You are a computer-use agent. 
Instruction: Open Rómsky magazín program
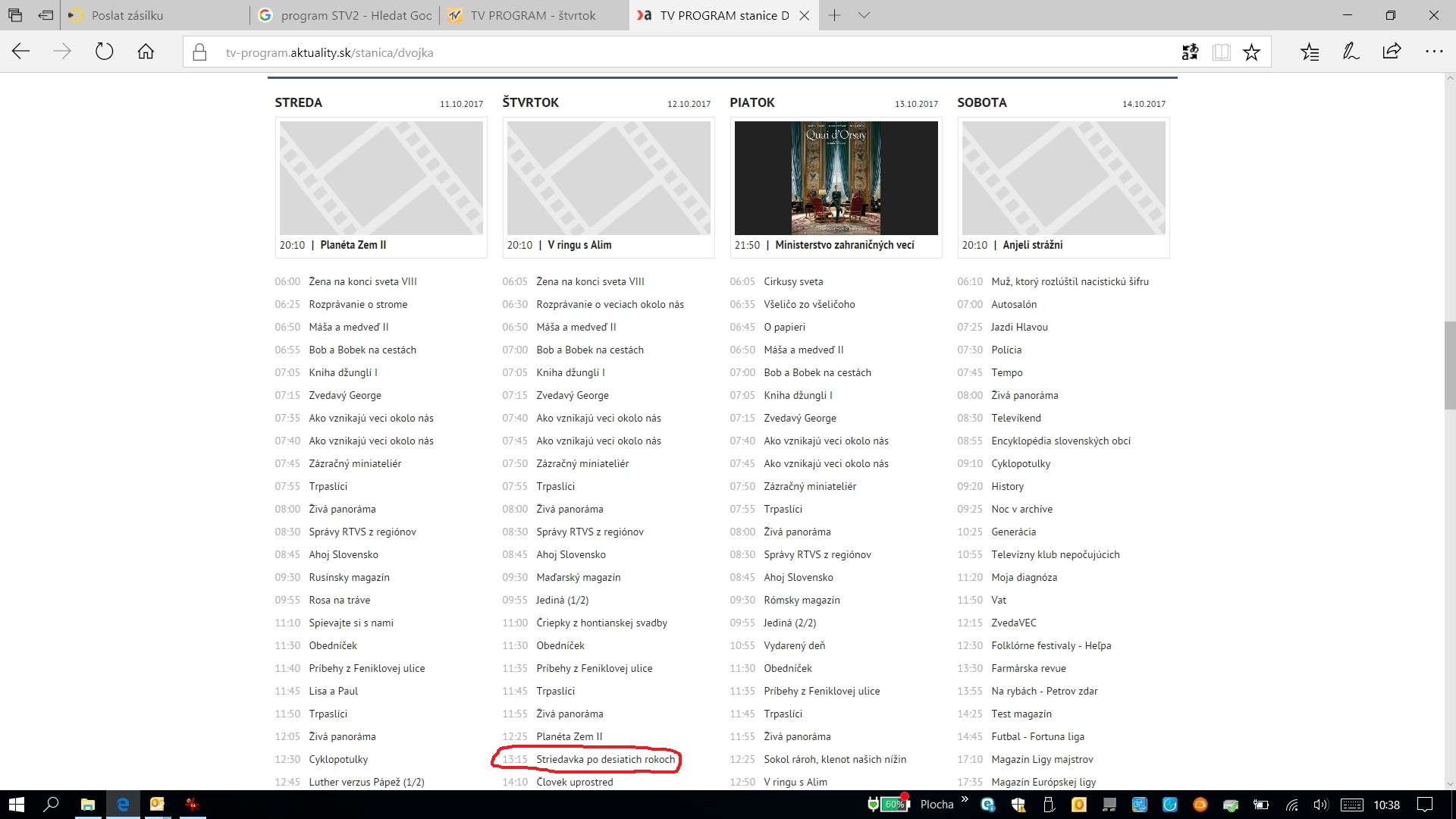tap(802, 600)
